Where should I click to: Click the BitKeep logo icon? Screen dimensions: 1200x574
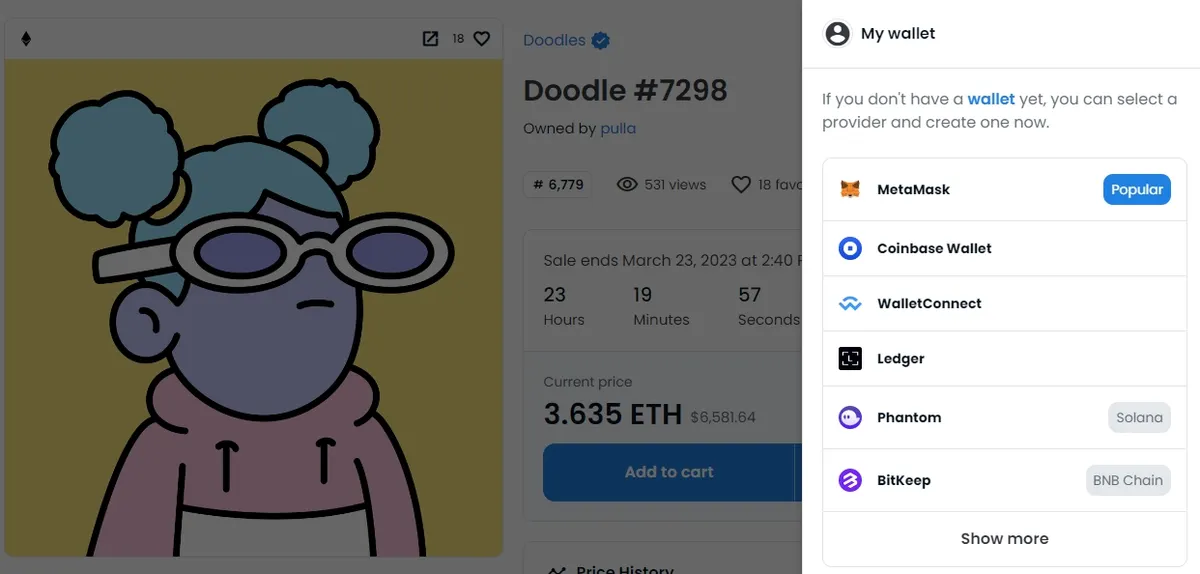pyautogui.click(x=850, y=480)
